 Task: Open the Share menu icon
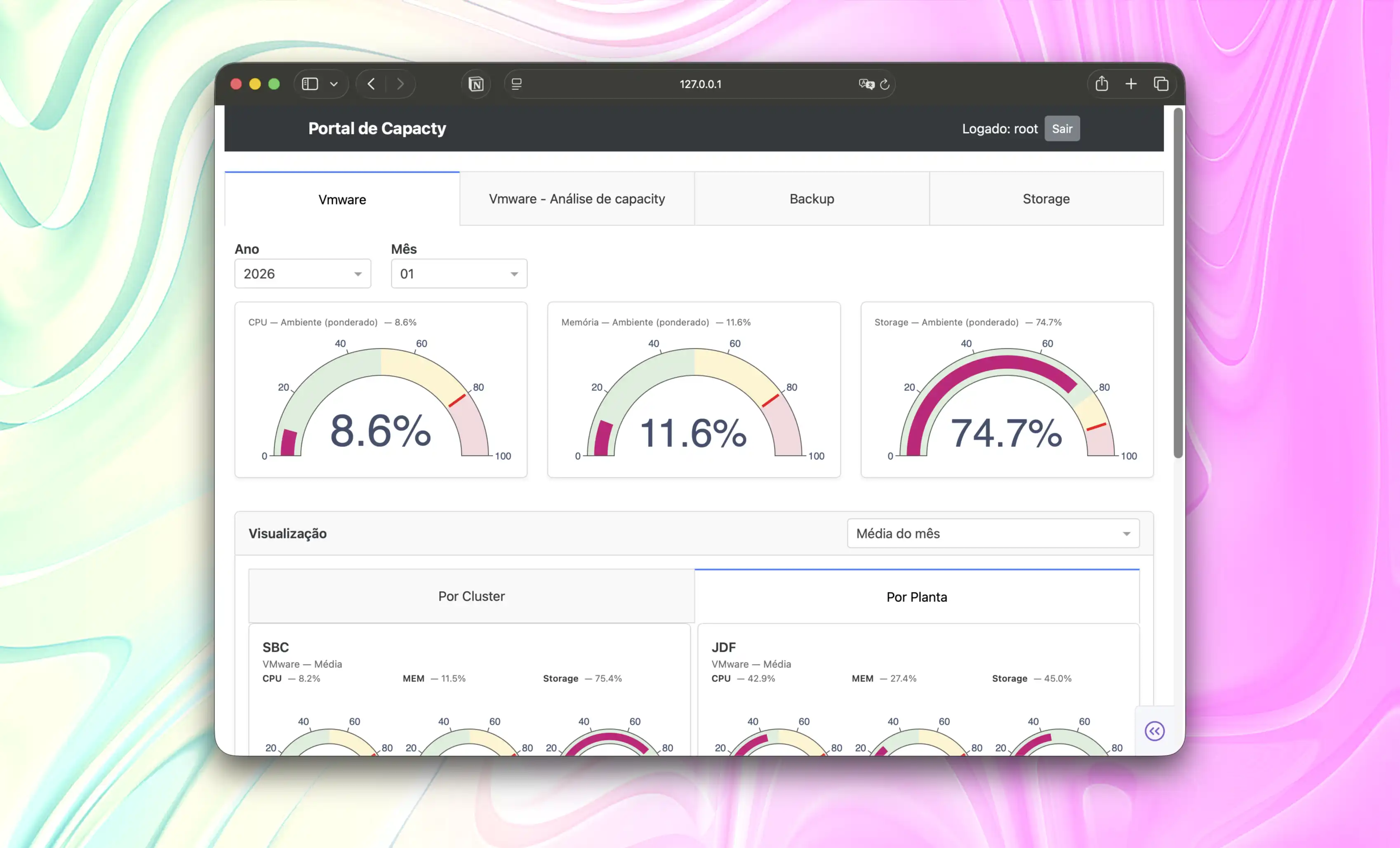click(1102, 84)
